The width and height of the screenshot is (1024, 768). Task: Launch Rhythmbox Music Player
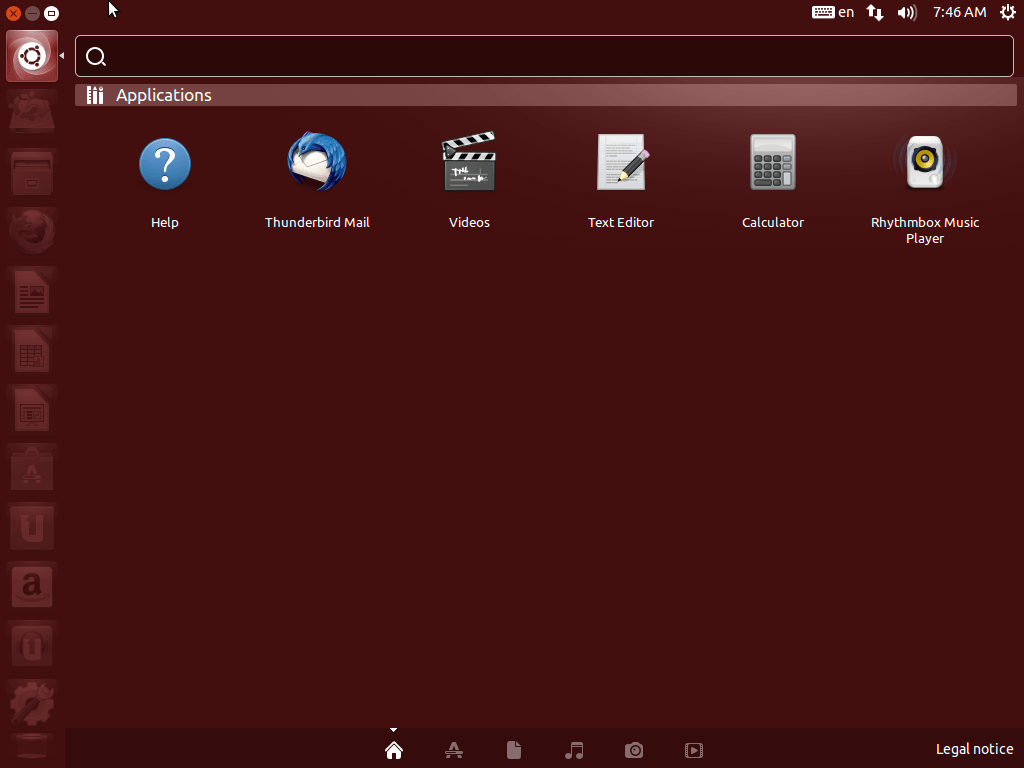coord(925,161)
